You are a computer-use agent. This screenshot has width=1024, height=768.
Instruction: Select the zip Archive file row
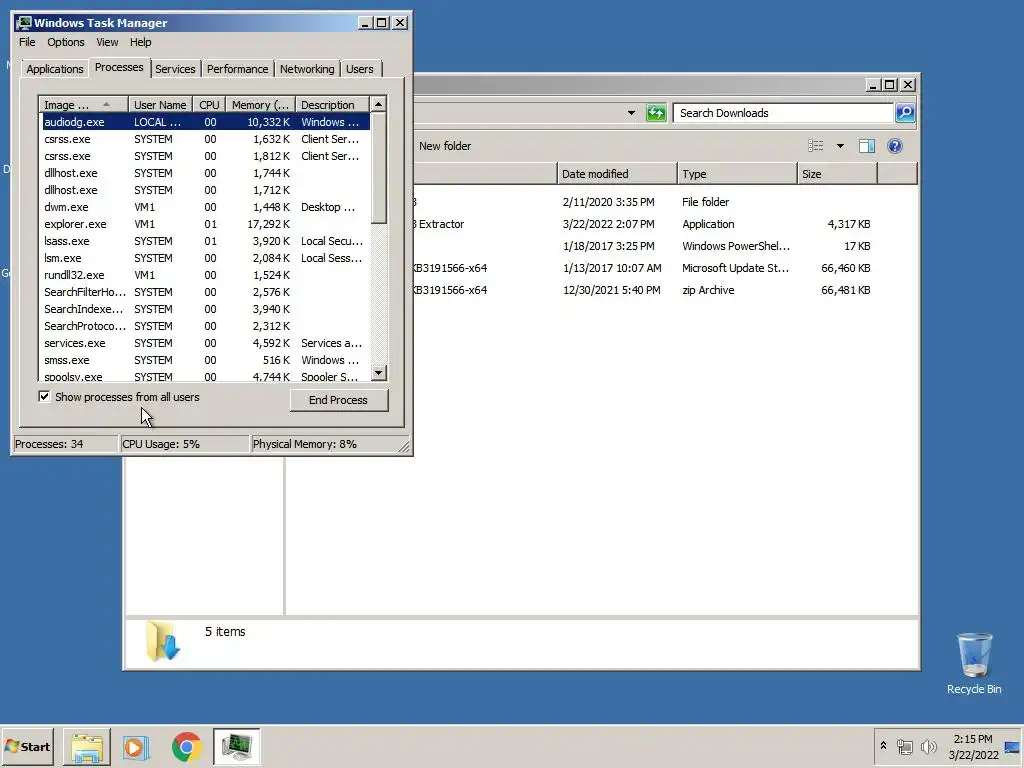click(647, 290)
